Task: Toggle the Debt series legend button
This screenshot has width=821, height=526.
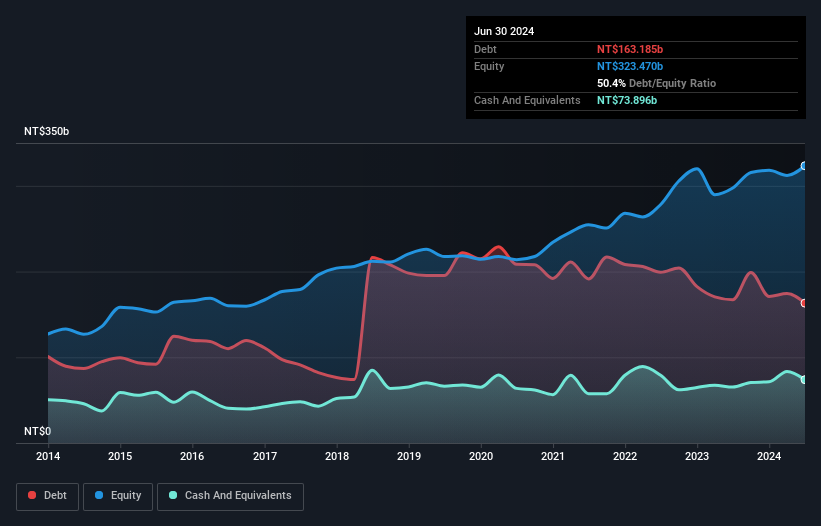Action: pos(48,496)
